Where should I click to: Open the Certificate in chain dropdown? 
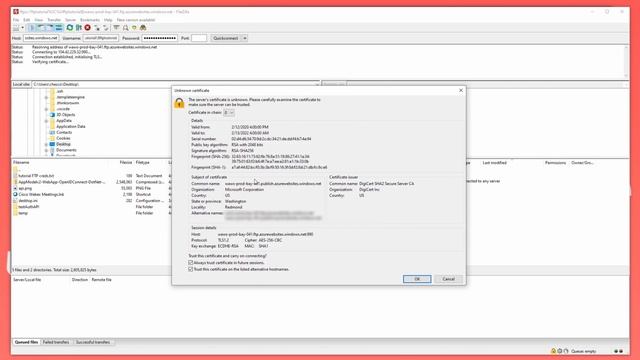click(x=229, y=112)
